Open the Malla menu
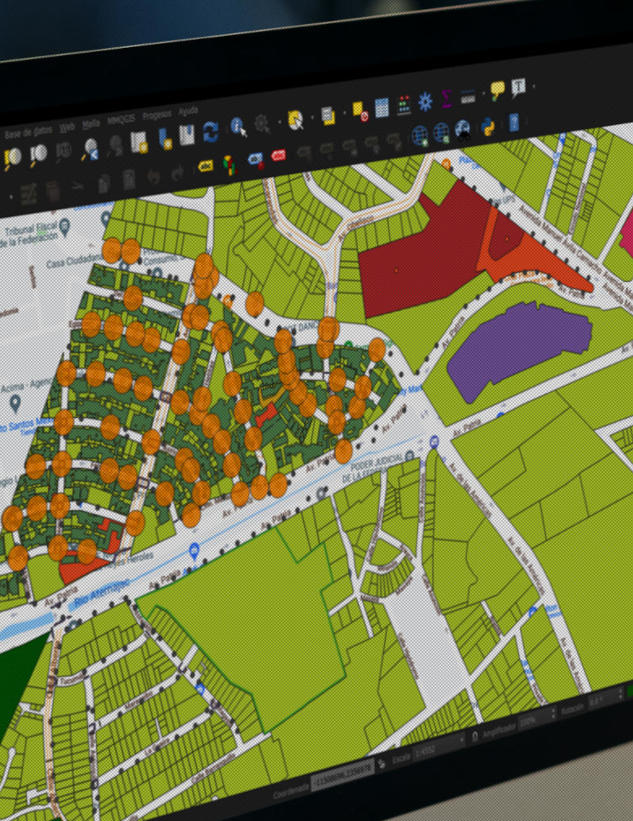The height and width of the screenshot is (821, 633). pyautogui.click(x=91, y=124)
